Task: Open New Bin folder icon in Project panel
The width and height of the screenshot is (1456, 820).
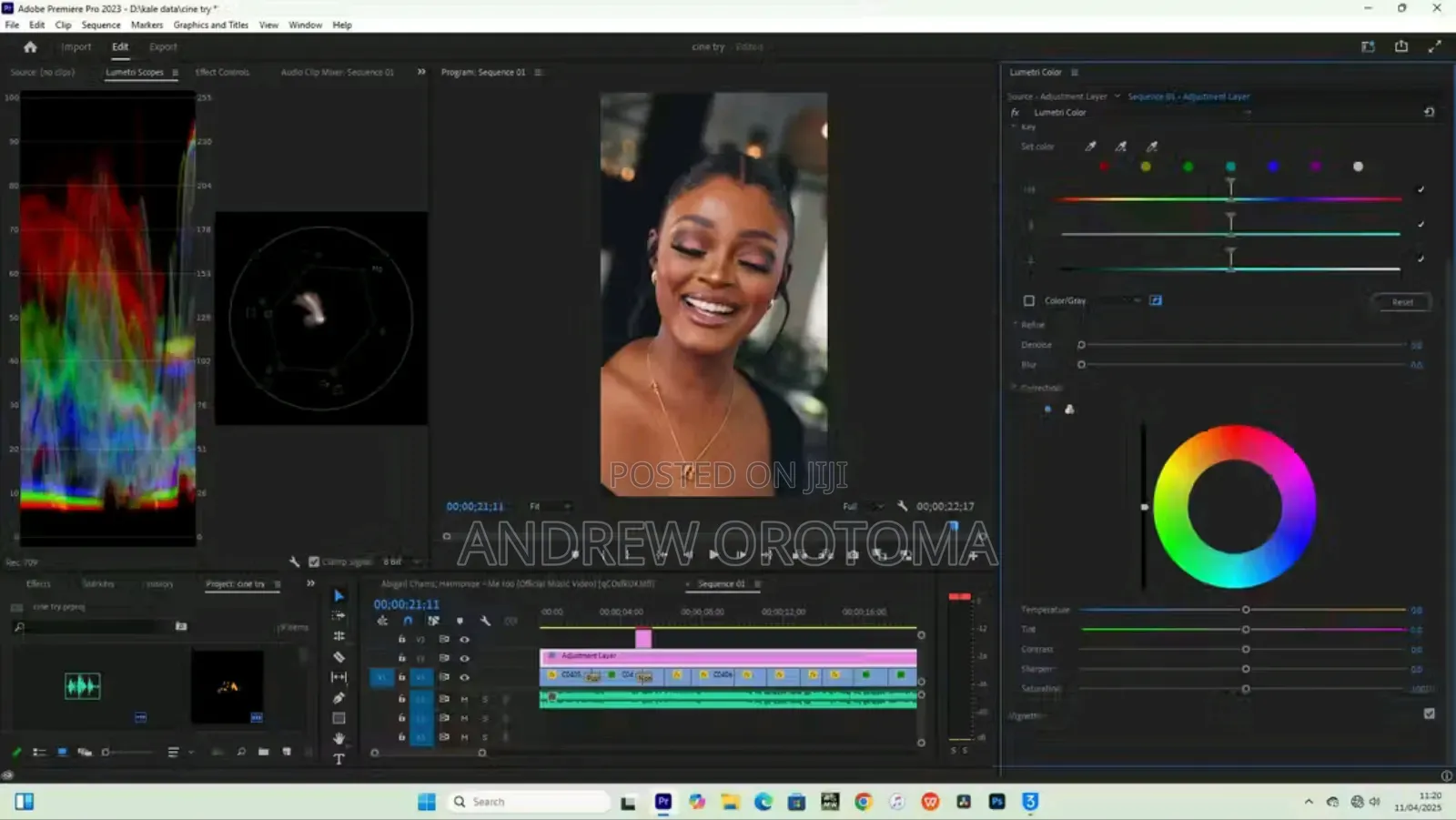Action: click(263, 752)
